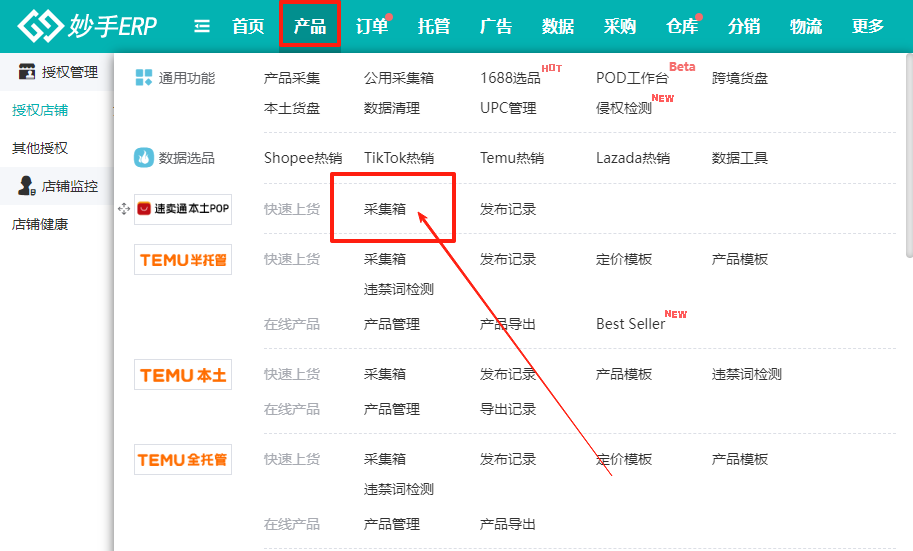The width and height of the screenshot is (913, 551).
Task: Open the 仓库 menu
Action: point(682,26)
